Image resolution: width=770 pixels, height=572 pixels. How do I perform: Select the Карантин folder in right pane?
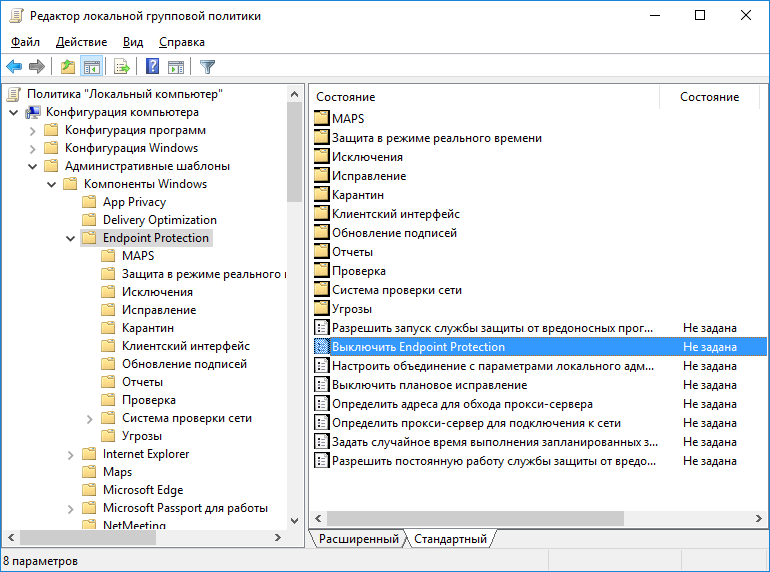click(357, 195)
